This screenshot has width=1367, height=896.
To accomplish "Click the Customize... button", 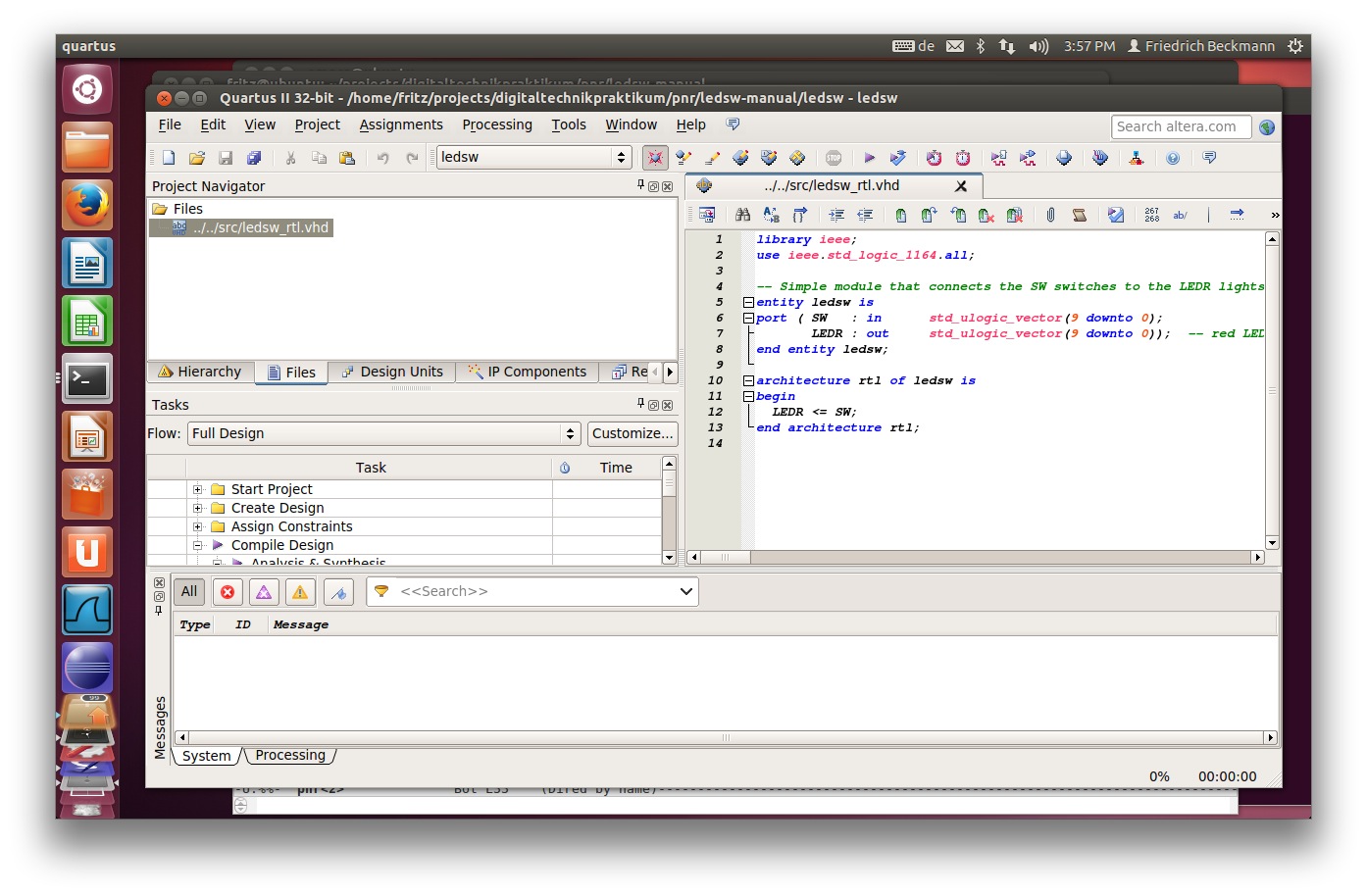I will pyautogui.click(x=633, y=433).
